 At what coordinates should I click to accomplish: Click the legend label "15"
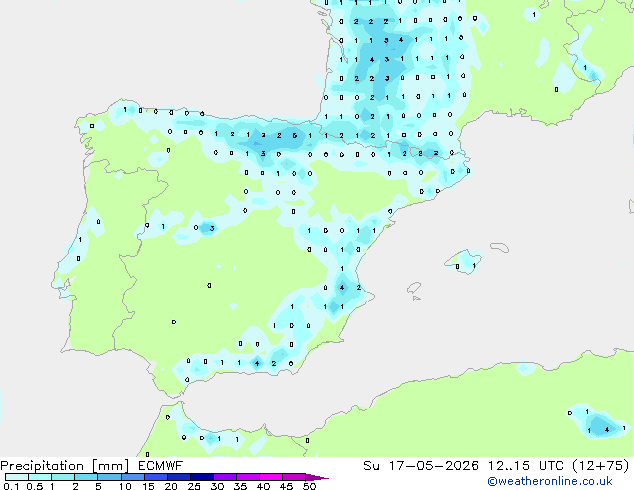pyautogui.click(x=148, y=486)
